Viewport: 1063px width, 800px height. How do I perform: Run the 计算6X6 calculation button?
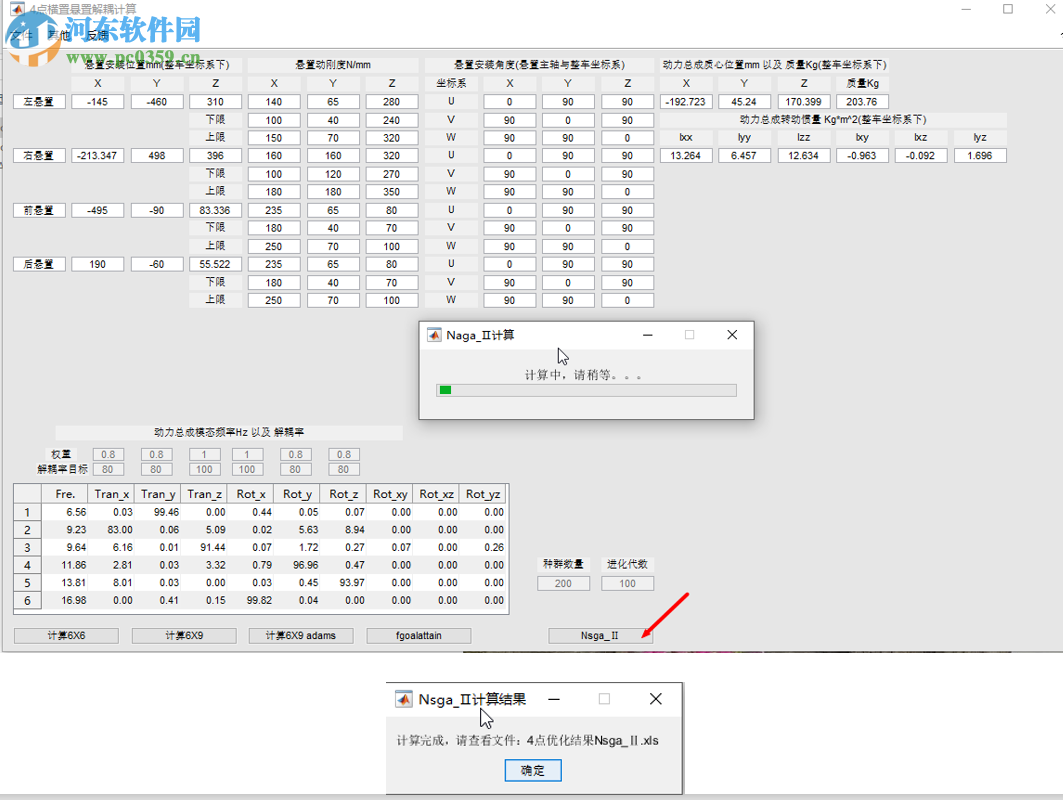66,635
